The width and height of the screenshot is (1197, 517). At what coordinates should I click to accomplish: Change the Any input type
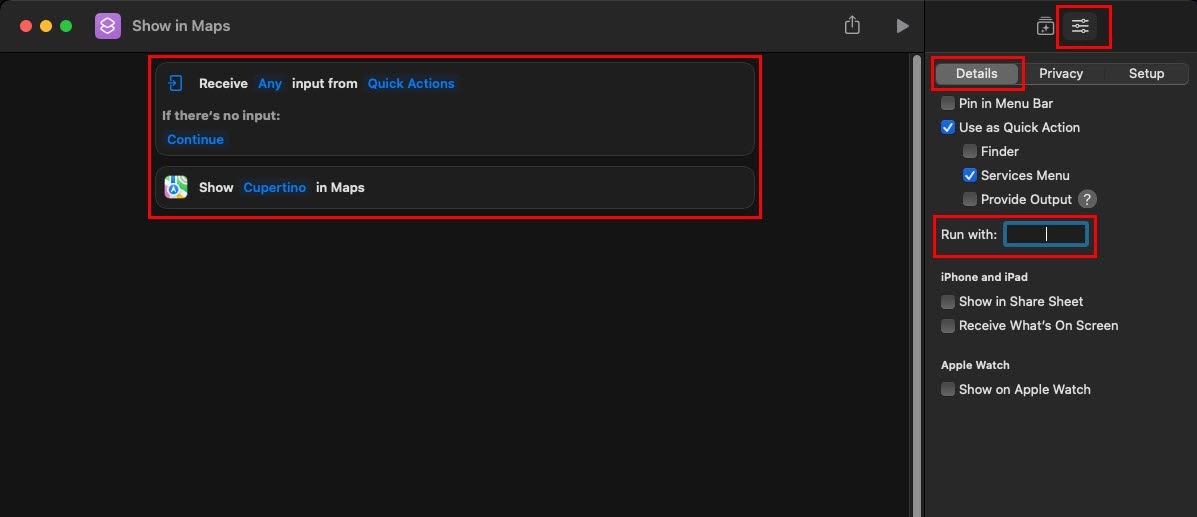[270, 83]
